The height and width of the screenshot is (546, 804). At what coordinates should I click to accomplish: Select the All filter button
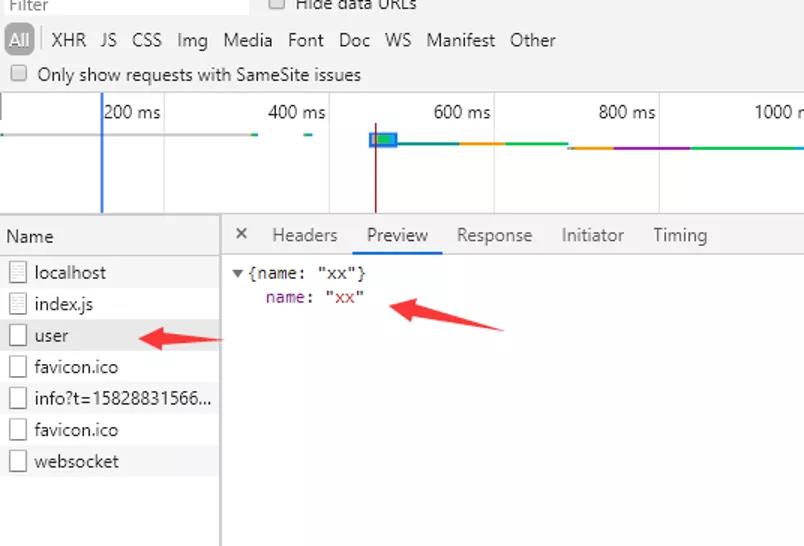[x=19, y=40]
